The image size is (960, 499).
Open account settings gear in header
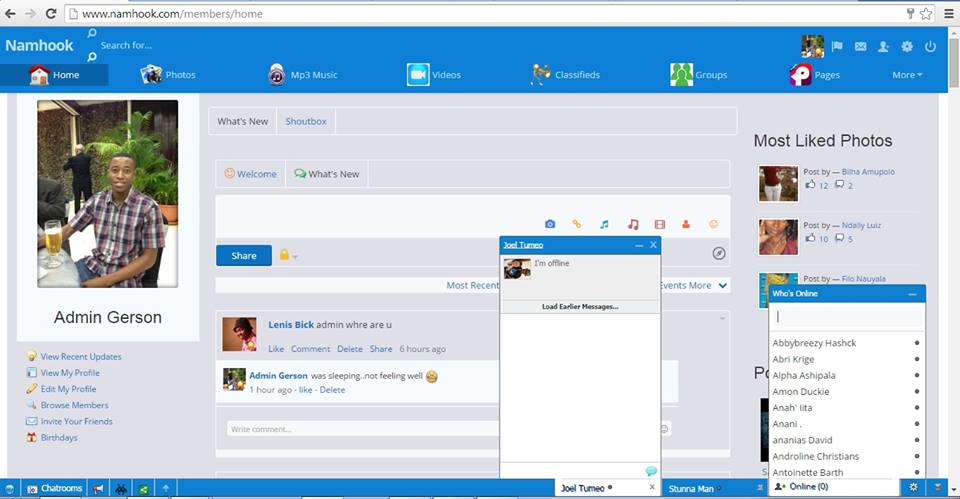[907, 46]
